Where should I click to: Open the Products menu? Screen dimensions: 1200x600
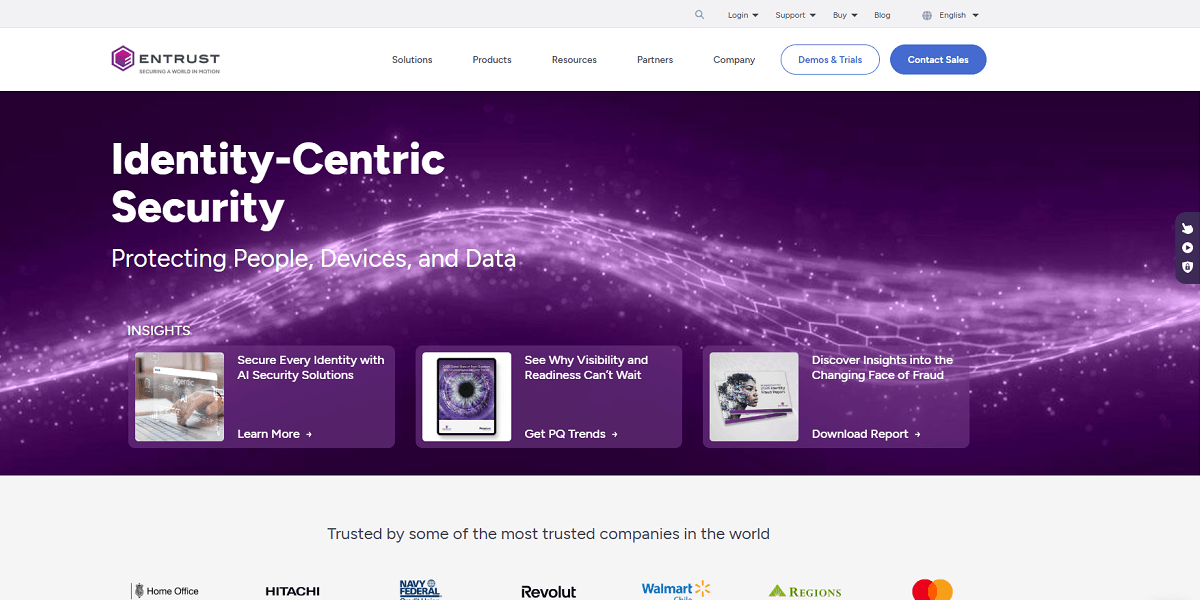pyautogui.click(x=492, y=60)
